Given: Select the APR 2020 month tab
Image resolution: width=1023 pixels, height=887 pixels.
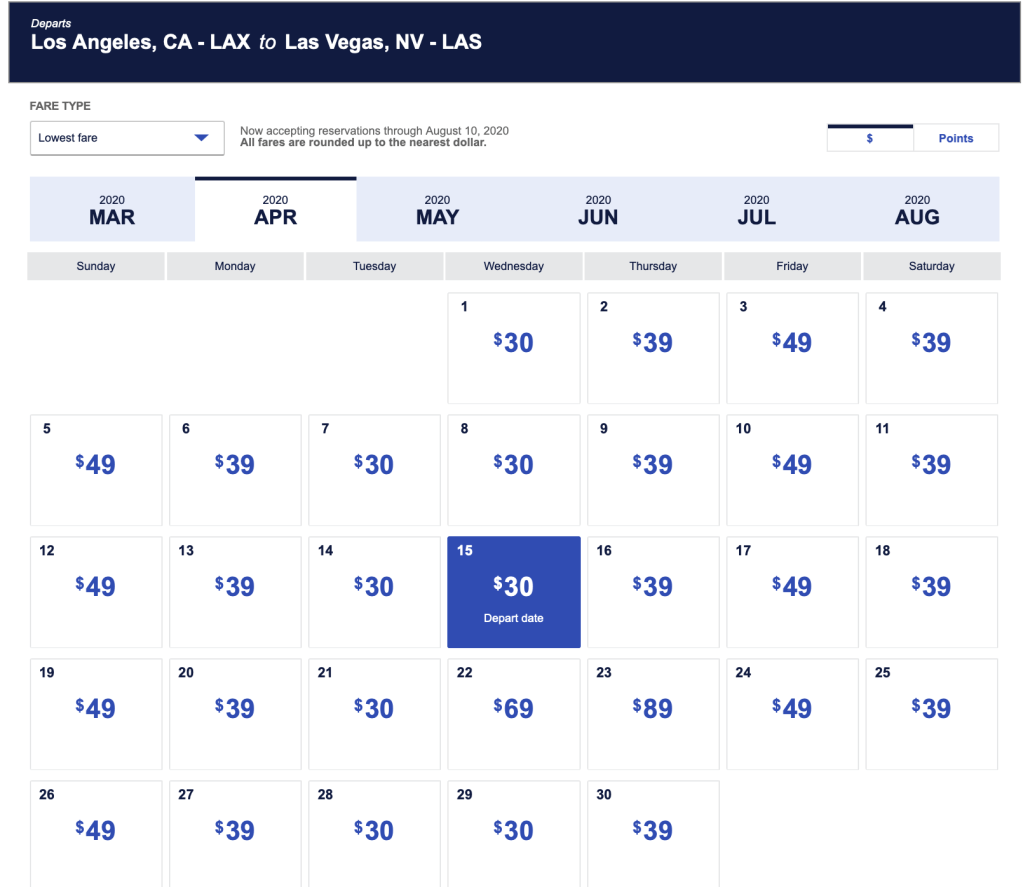Looking at the screenshot, I should 275,210.
